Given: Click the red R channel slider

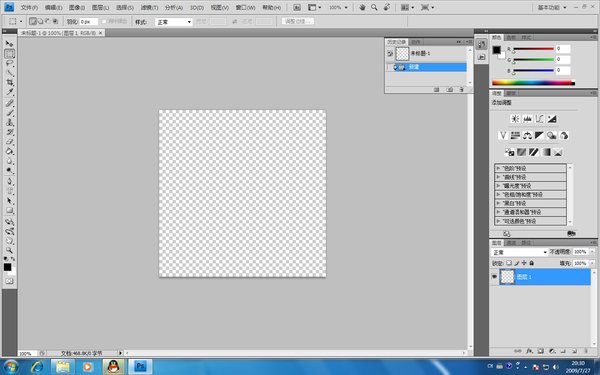Looking at the screenshot, I should [x=533, y=49].
